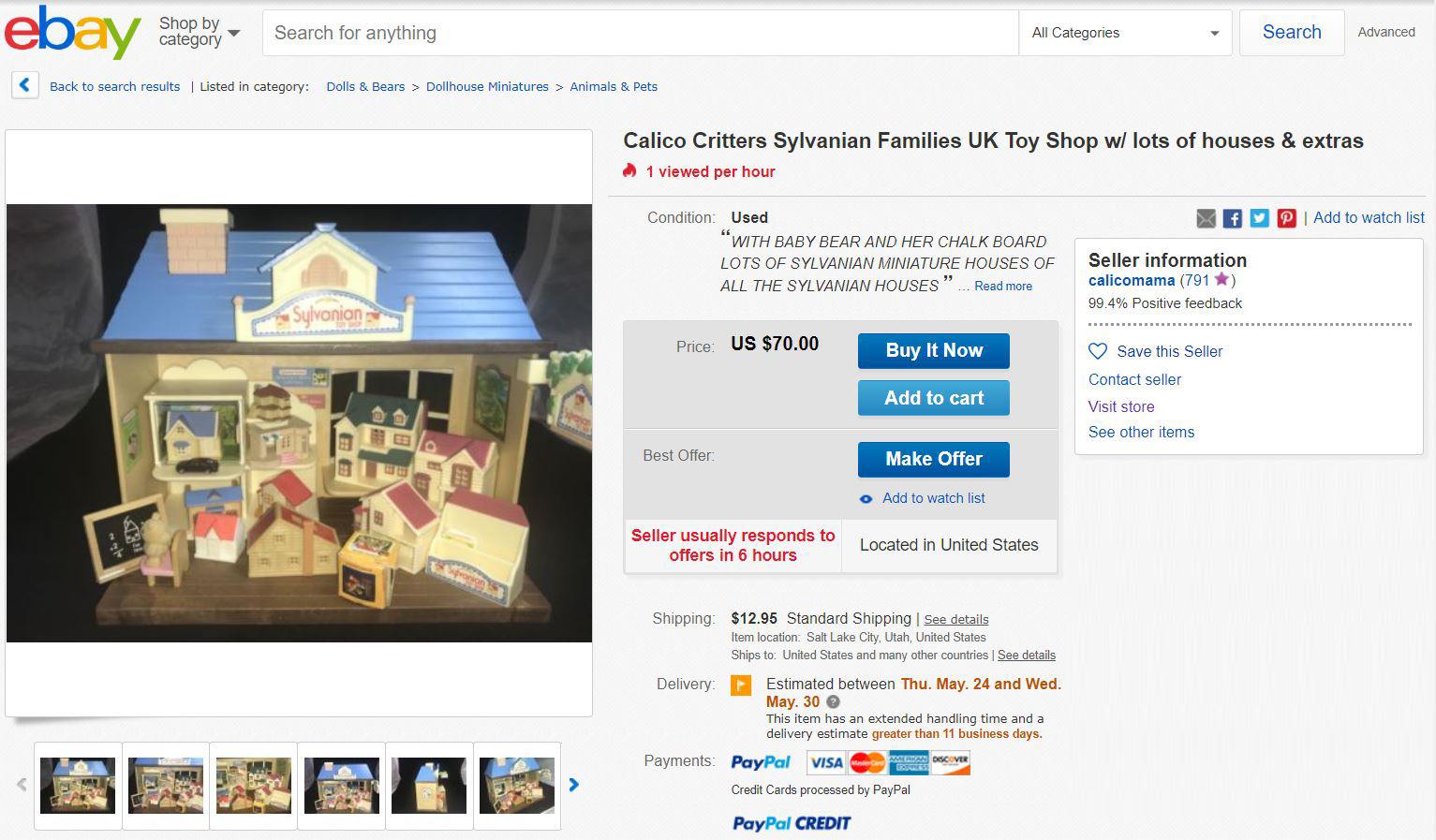Share listing on Twitter icon
Viewport: 1436px width, 840px height.
1260,218
